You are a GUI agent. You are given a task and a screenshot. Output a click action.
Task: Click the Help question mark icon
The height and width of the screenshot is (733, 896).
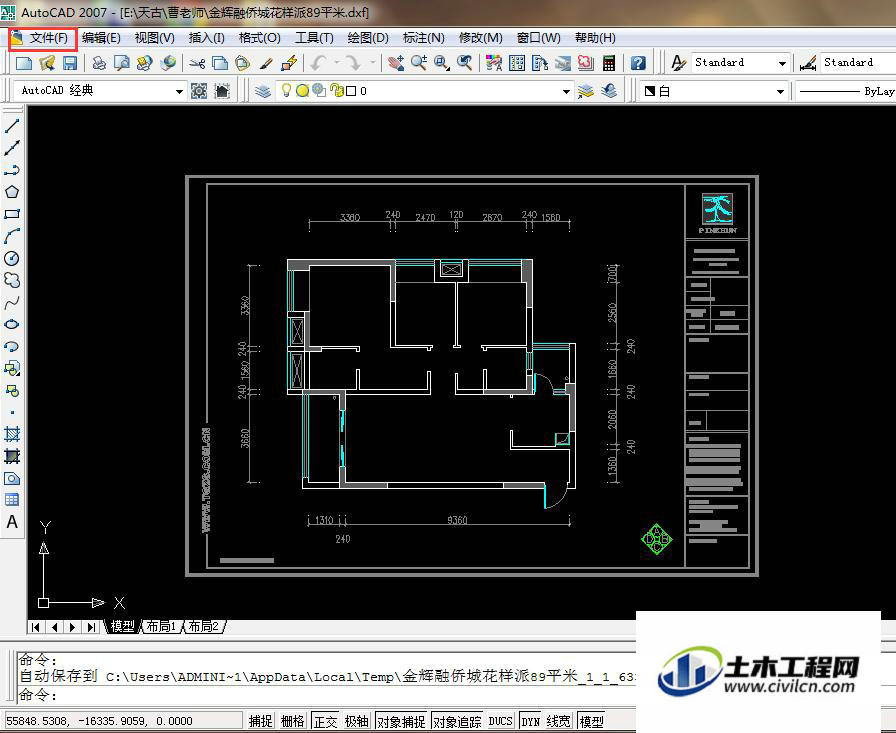(638, 63)
